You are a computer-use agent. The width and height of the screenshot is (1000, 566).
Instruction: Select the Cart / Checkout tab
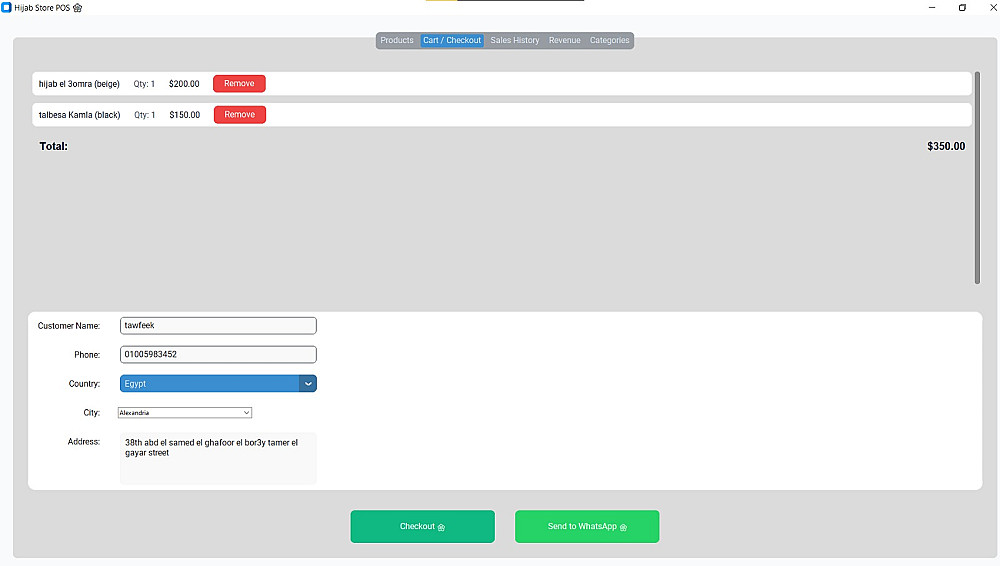(452, 40)
